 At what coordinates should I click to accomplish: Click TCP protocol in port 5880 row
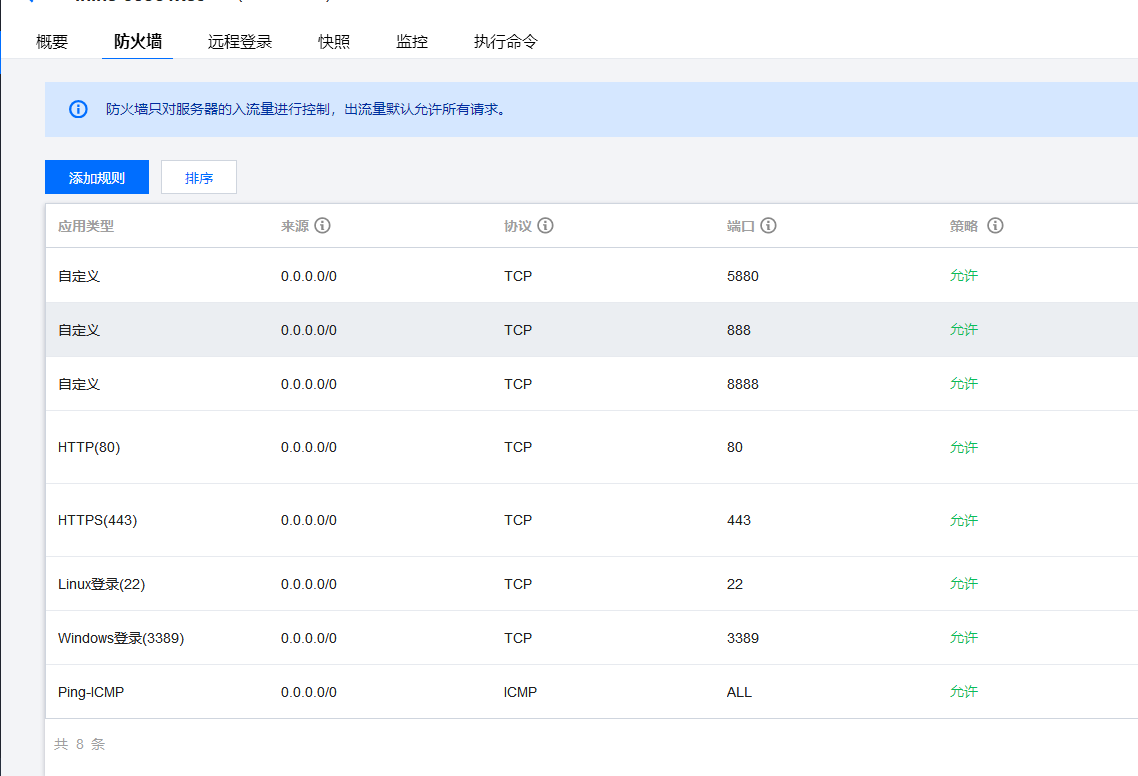tap(517, 277)
